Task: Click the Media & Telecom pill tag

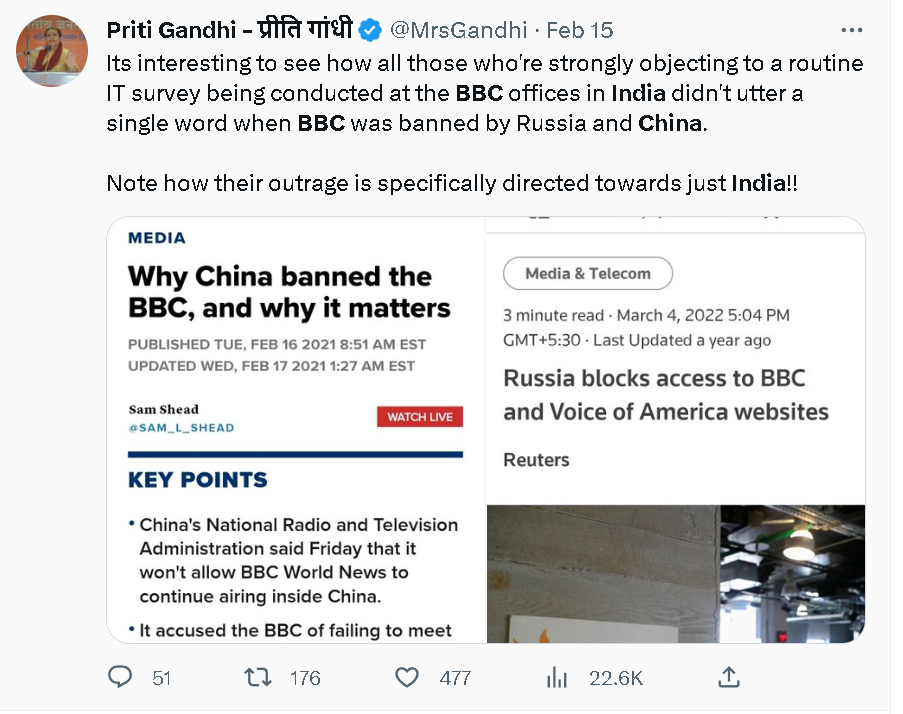Action: (x=587, y=273)
